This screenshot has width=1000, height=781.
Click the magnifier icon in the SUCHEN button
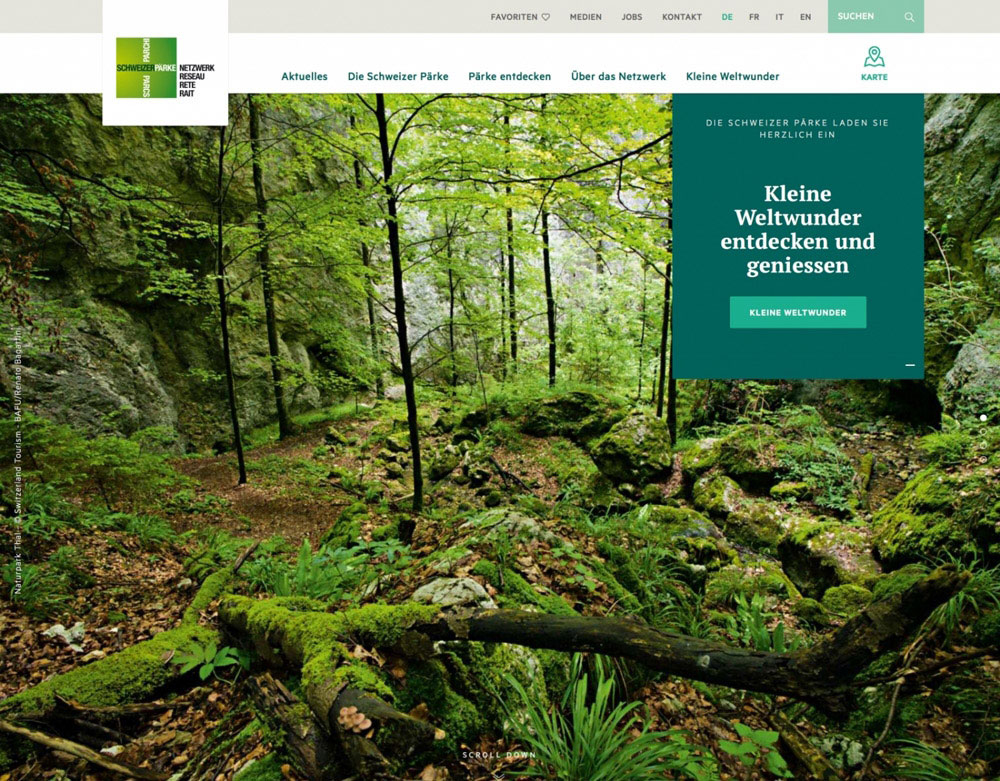click(x=908, y=17)
